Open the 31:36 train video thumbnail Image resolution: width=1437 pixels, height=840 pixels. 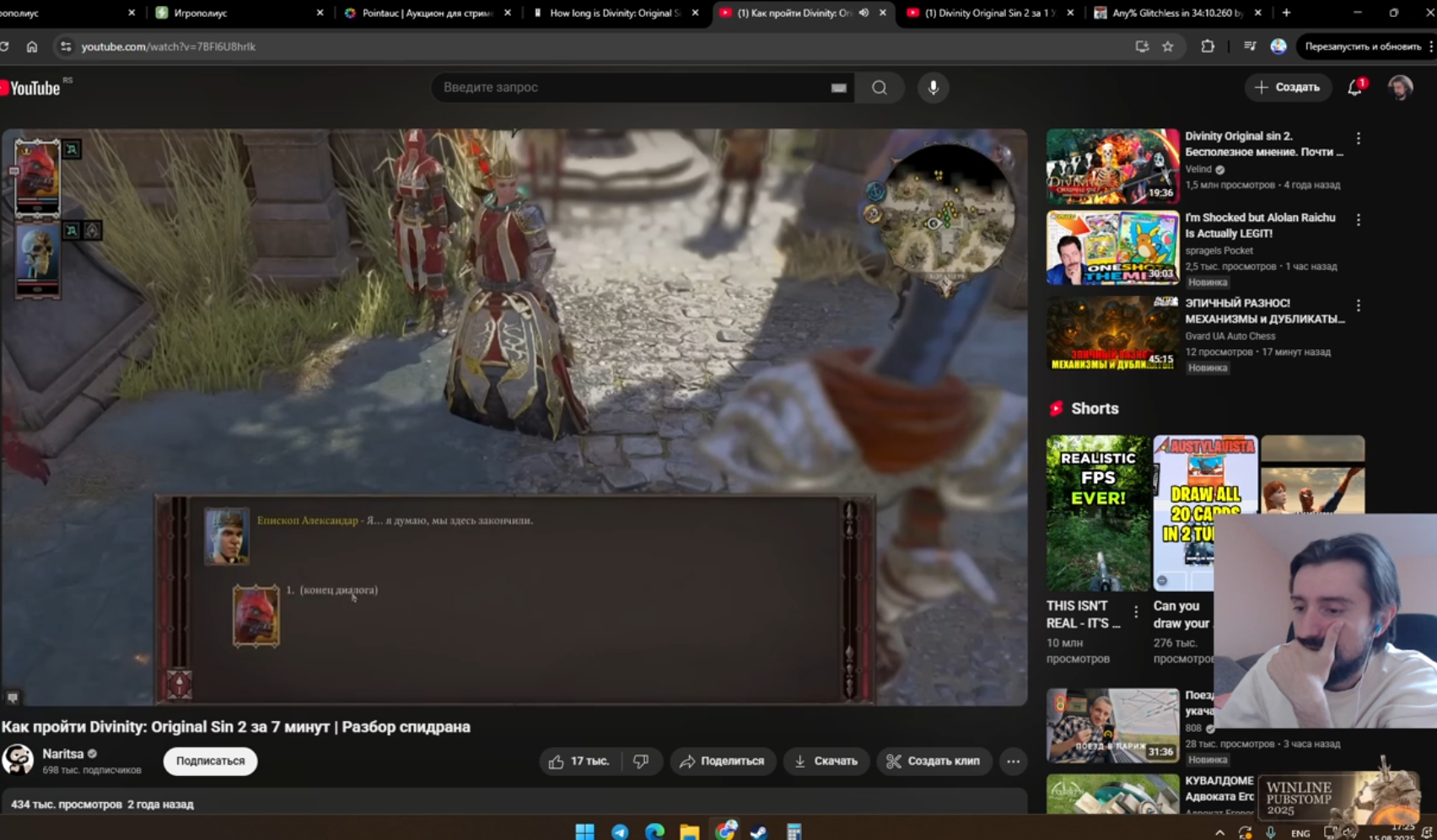[1112, 725]
